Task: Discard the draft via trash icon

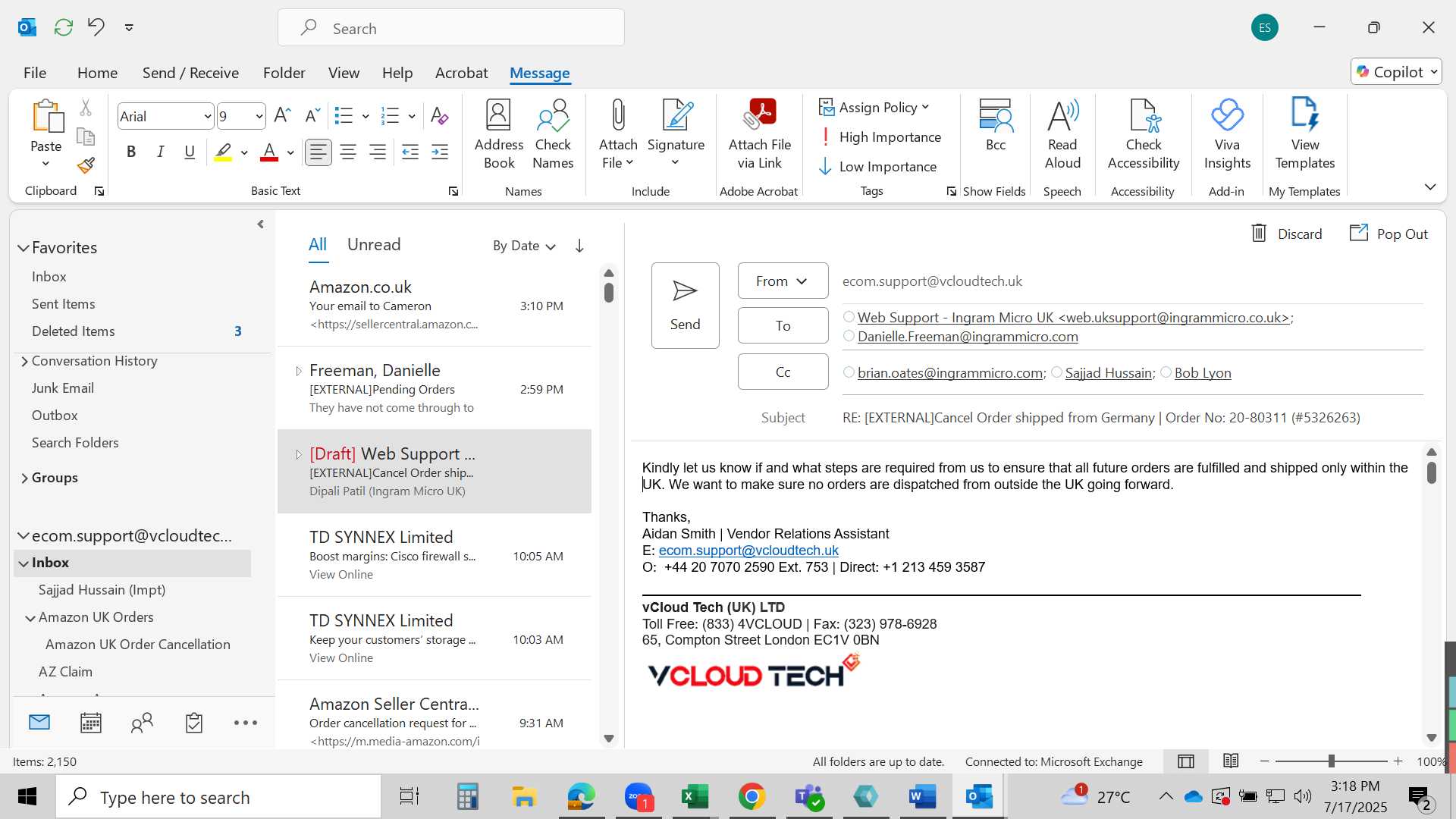Action: coord(1259,234)
